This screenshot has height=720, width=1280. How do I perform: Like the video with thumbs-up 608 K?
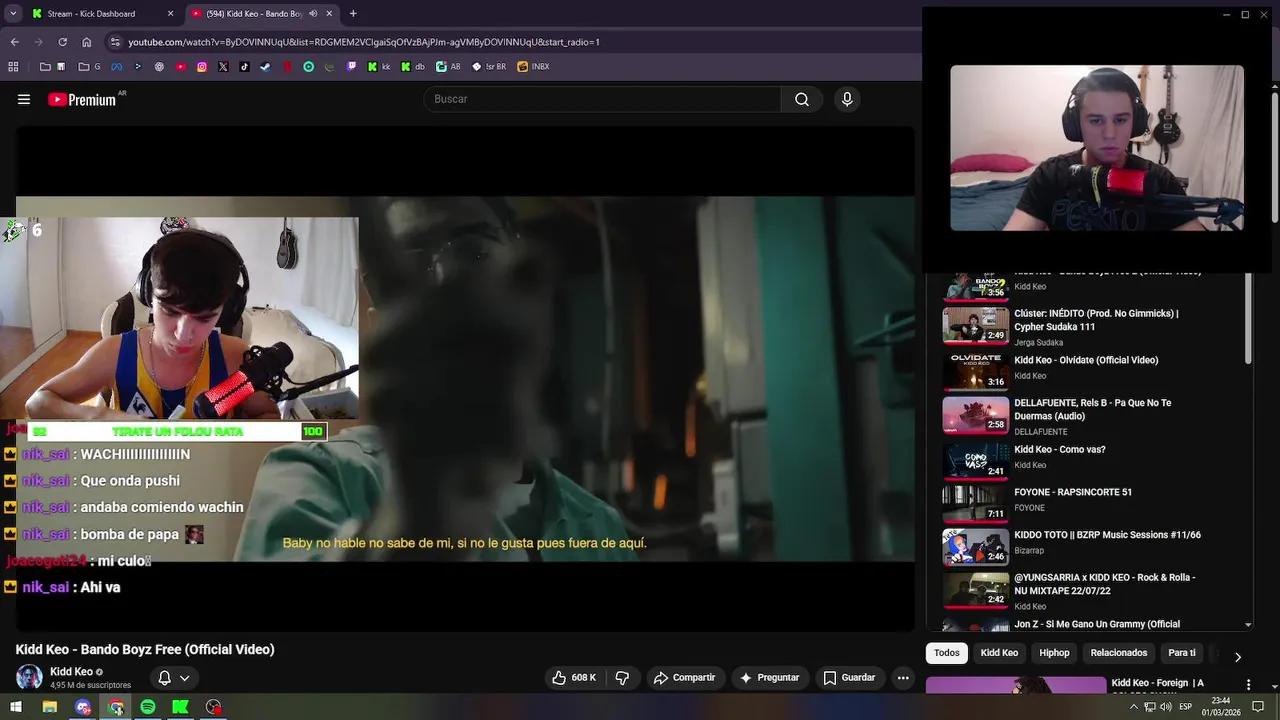pos(574,678)
